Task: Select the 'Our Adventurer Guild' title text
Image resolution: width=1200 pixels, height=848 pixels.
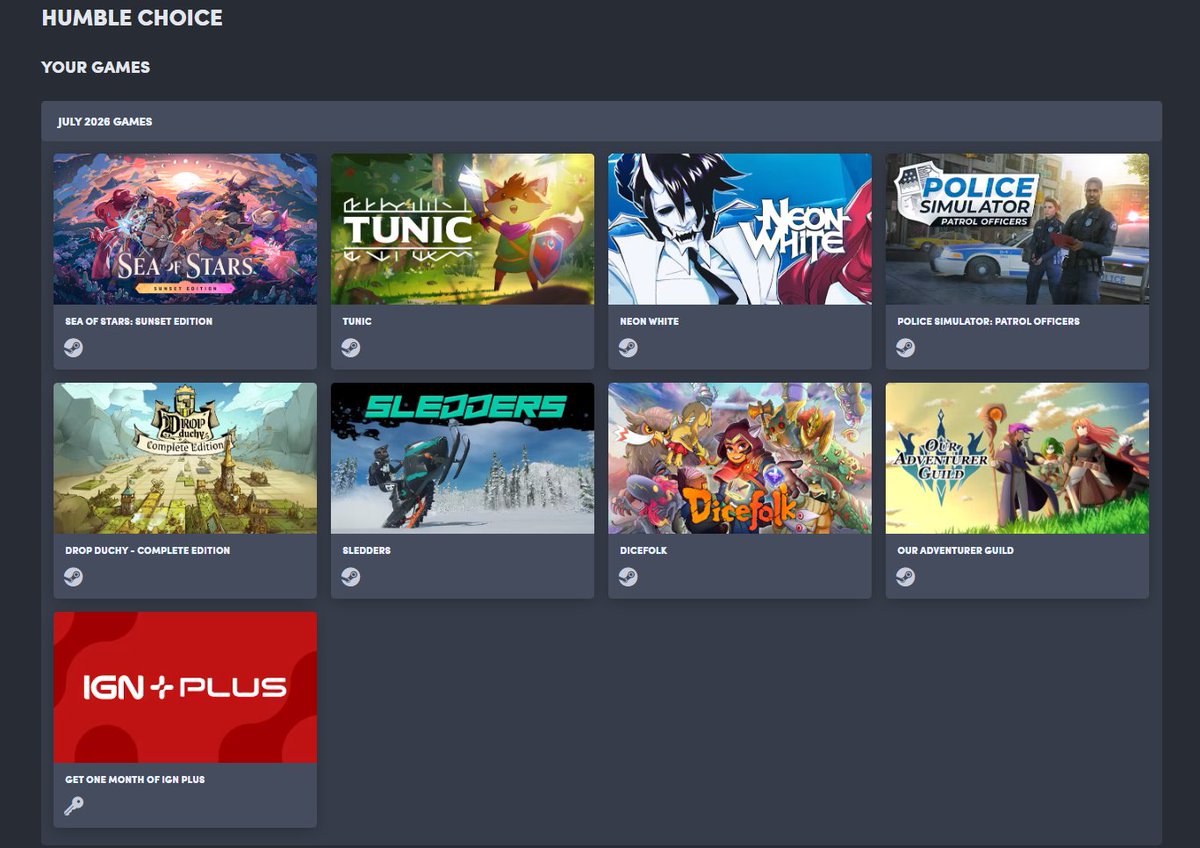Action: click(955, 551)
